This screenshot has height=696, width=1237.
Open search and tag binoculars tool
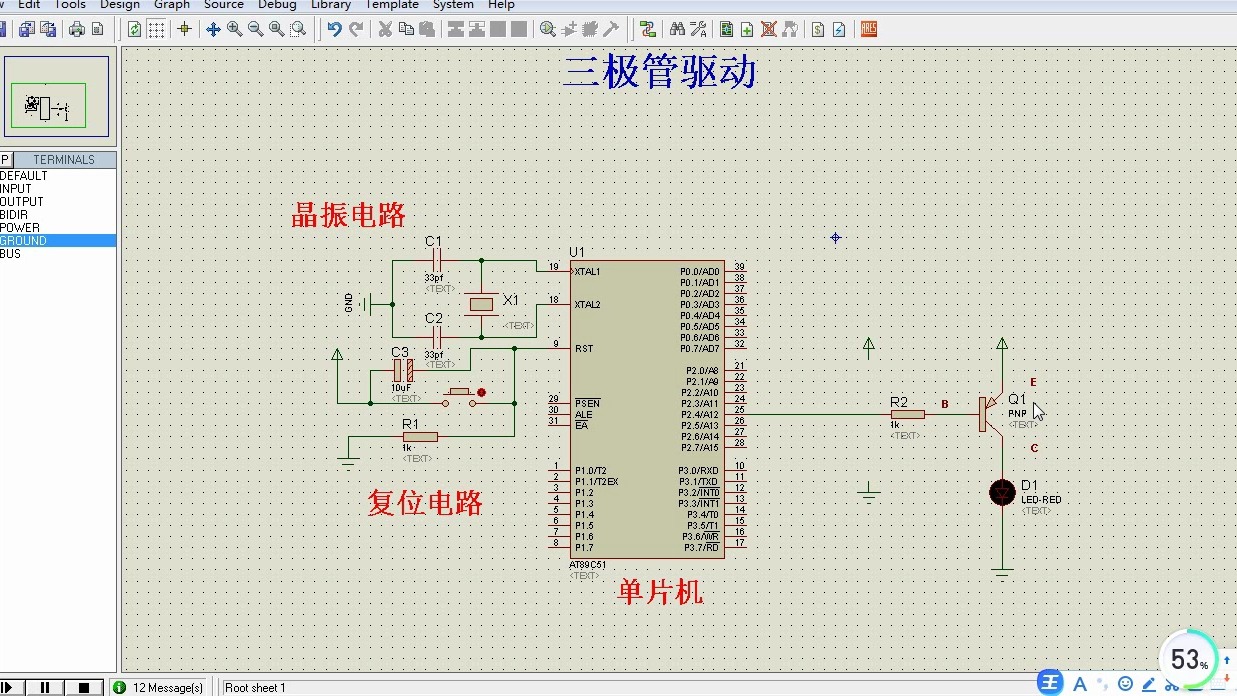click(x=677, y=29)
